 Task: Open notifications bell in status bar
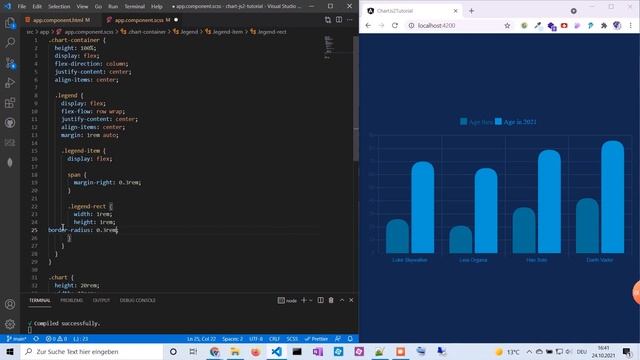[x=350, y=339]
